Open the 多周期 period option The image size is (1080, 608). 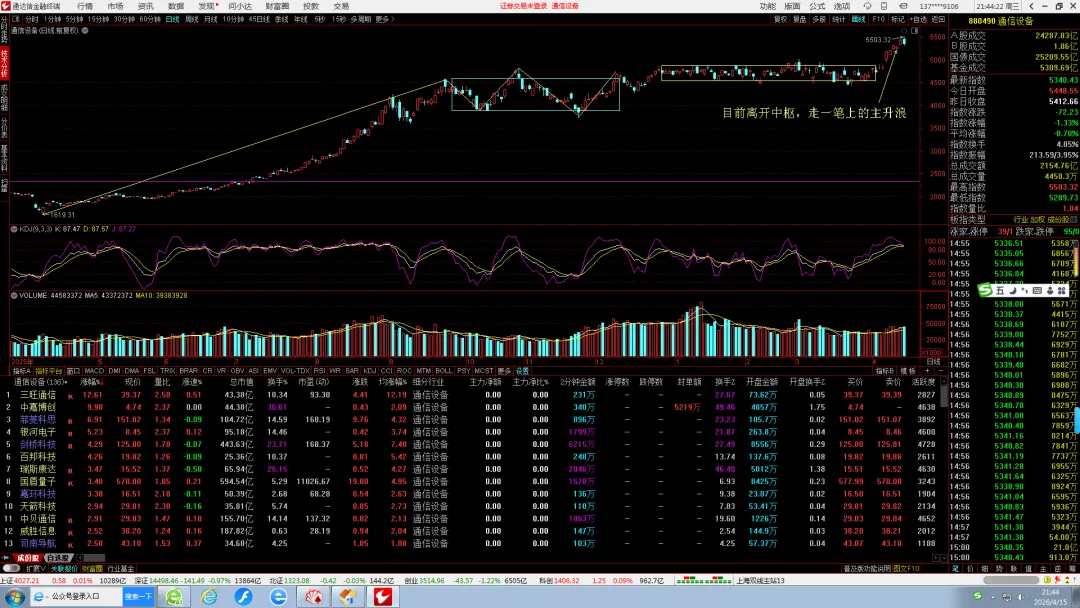[x=360, y=19]
